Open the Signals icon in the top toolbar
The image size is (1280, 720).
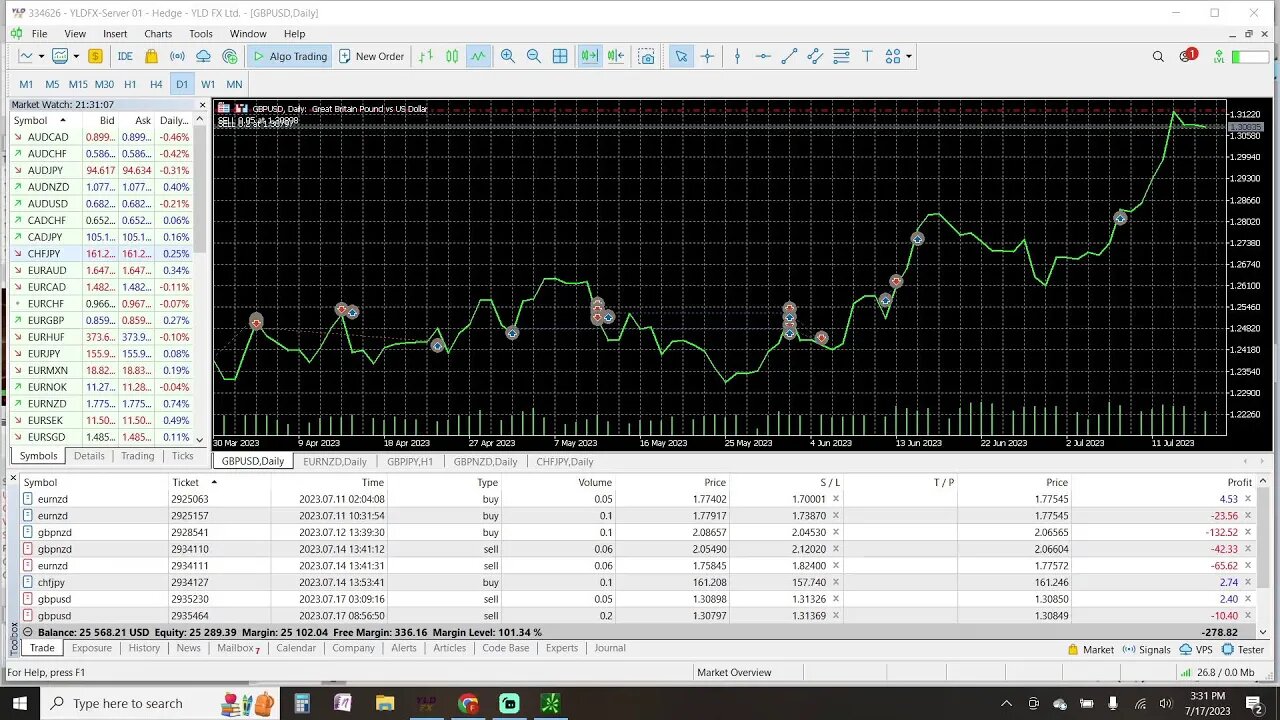[177, 57]
